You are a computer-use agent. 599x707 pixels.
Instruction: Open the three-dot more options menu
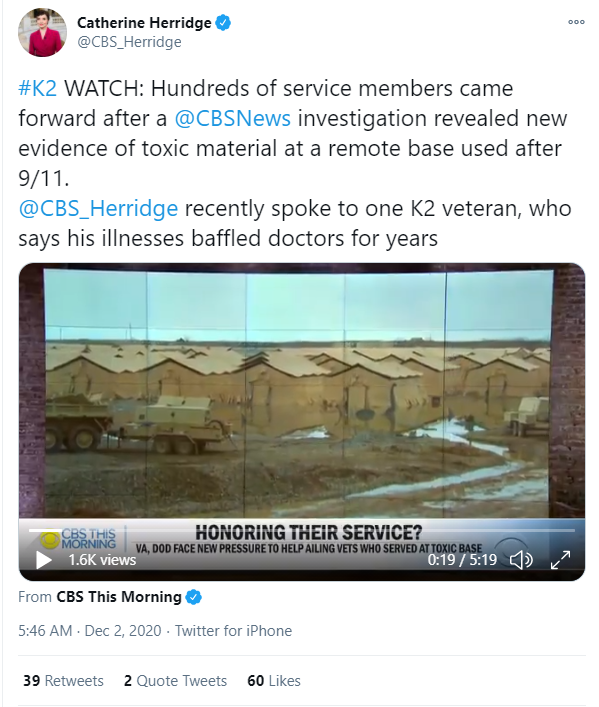[576, 22]
